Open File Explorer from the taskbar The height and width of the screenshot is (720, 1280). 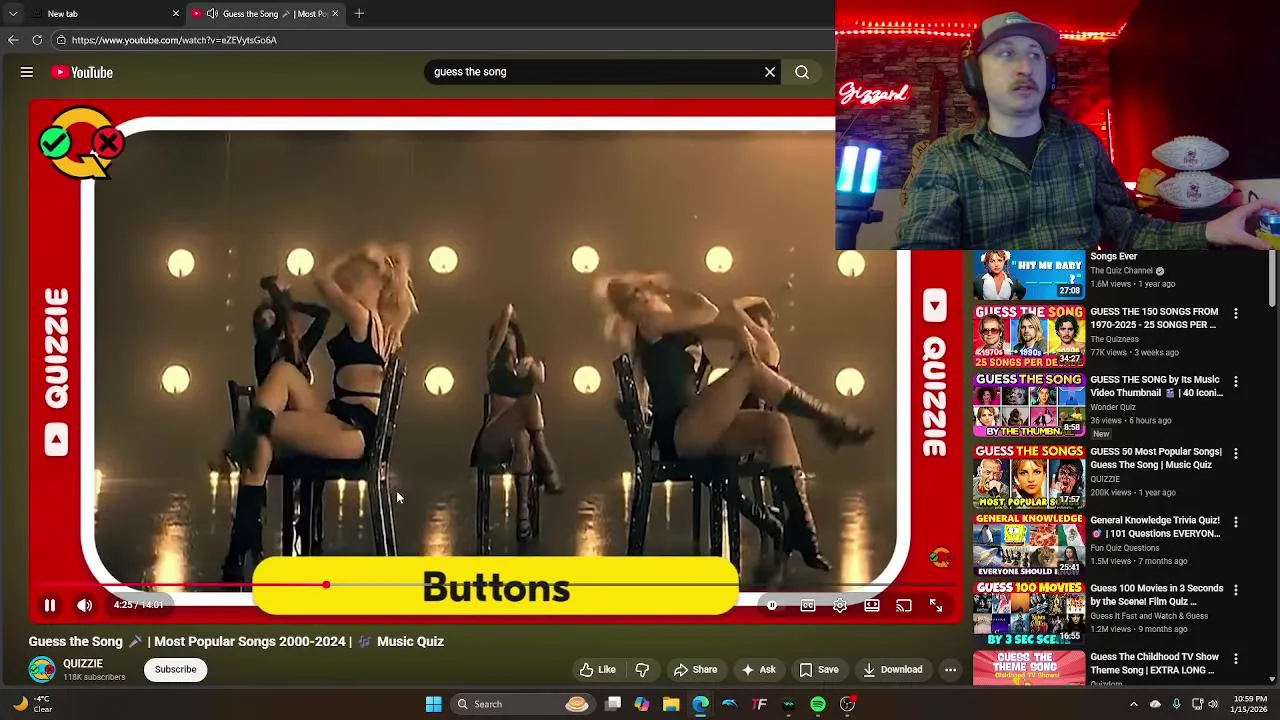click(x=671, y=704)
